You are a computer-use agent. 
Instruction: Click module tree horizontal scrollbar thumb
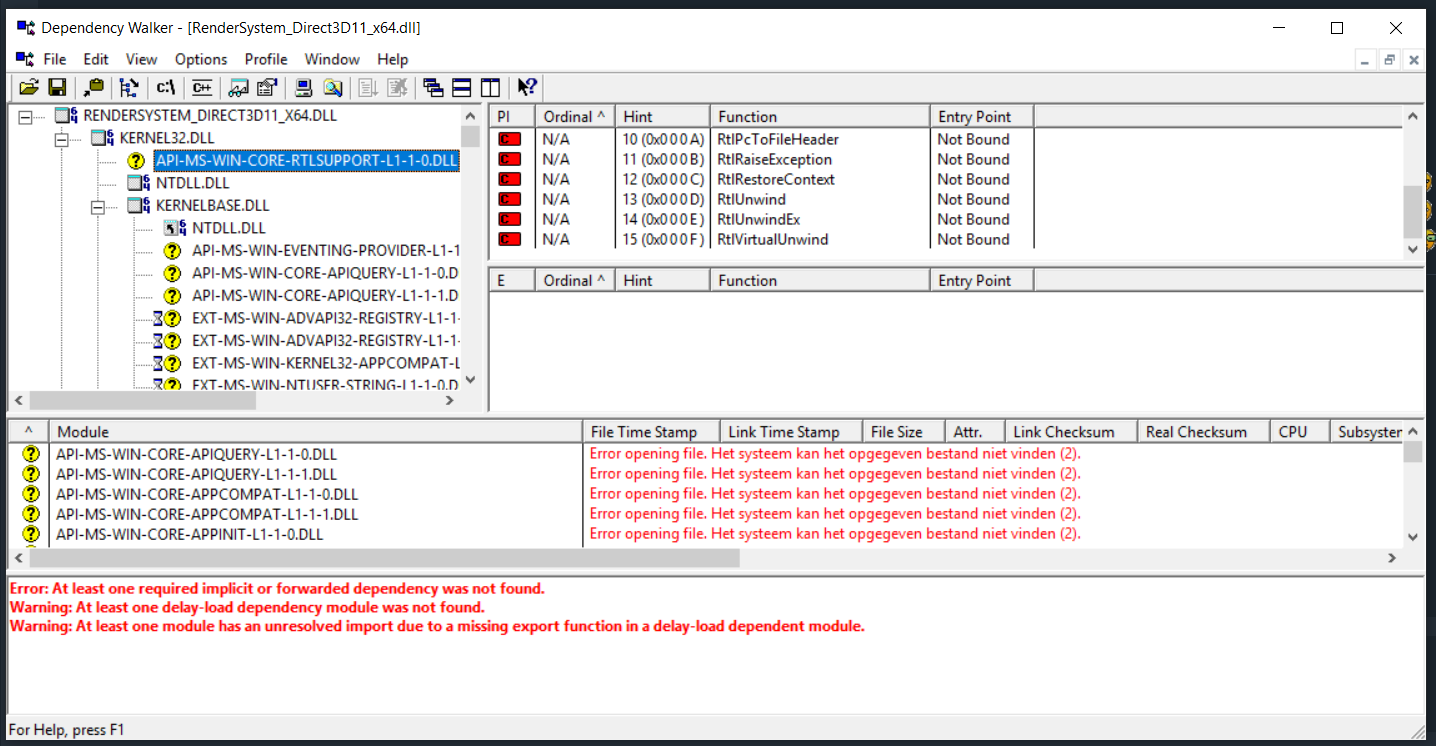pos(142,400)
